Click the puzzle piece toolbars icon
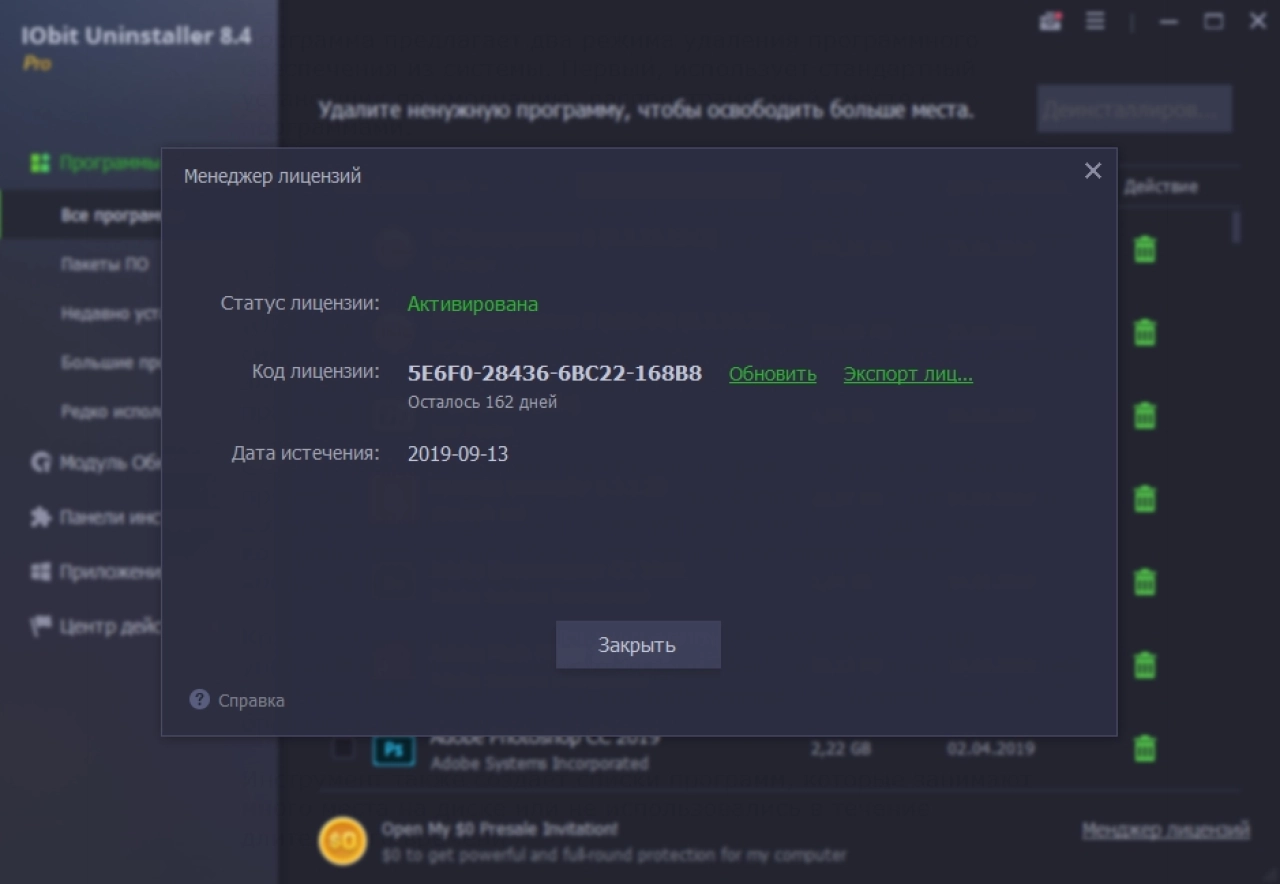The image size is (1280, 884). [x=40, y=518]
